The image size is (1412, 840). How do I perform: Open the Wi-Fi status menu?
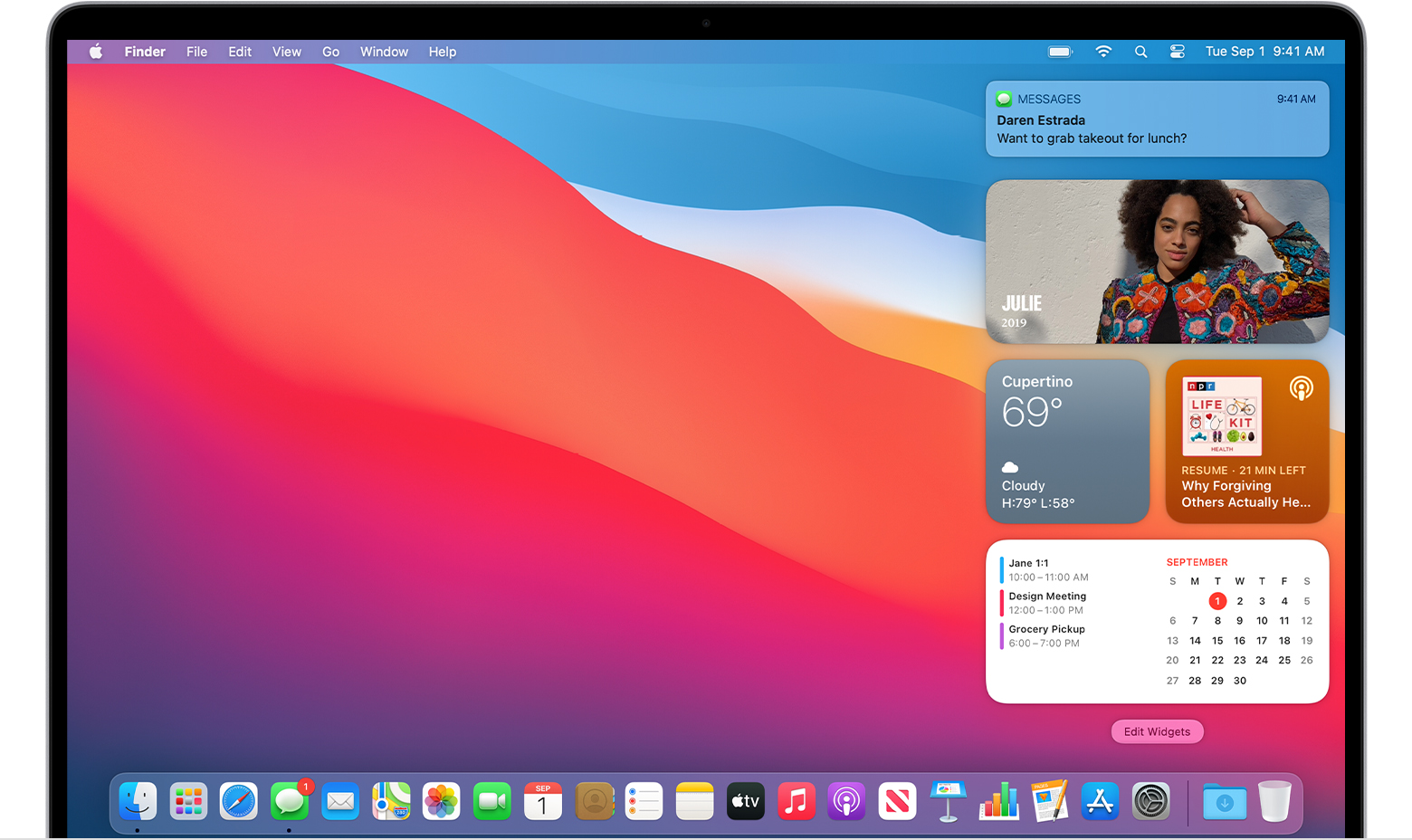tap(1103, 52)
